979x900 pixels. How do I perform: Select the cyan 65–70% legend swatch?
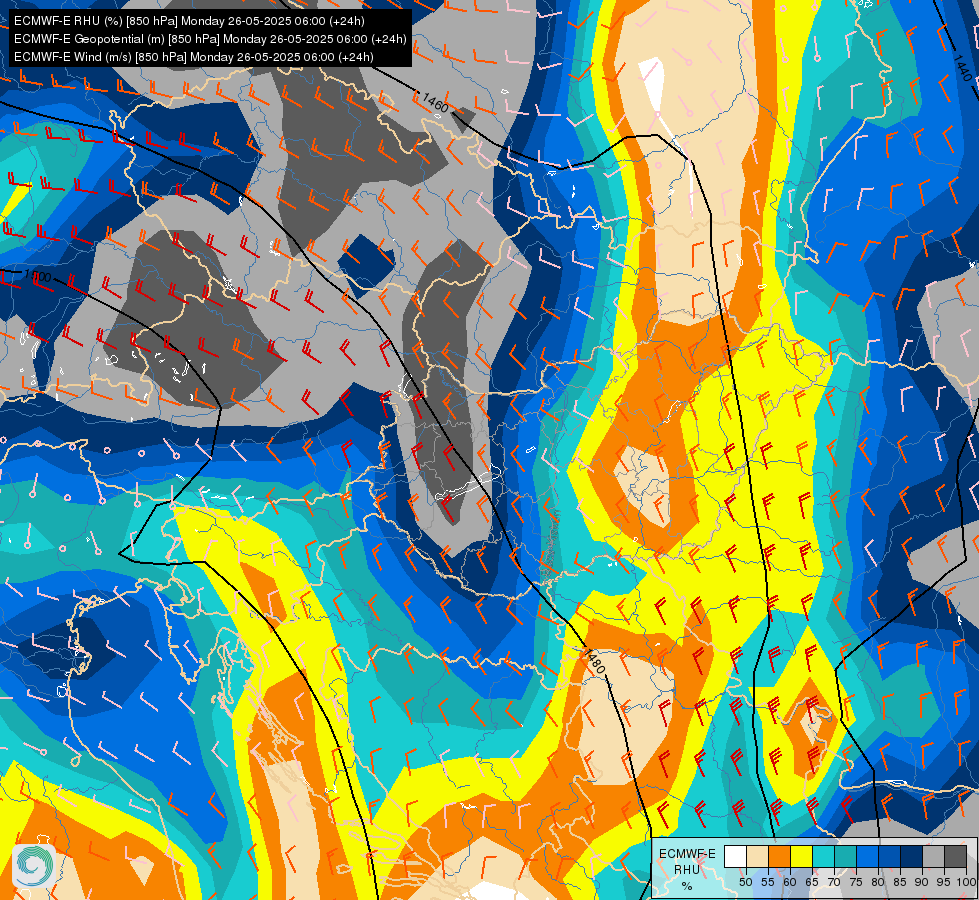(x=824, y=856)
